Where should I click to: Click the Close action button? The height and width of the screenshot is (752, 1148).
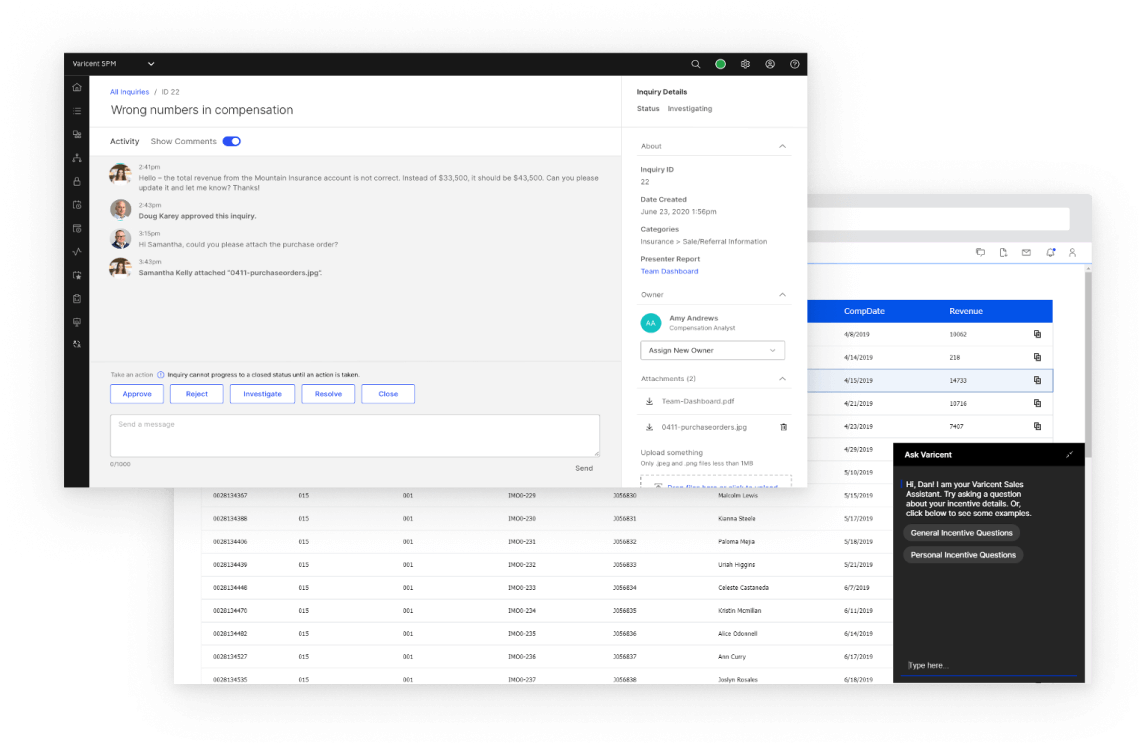tap(388, 394)
